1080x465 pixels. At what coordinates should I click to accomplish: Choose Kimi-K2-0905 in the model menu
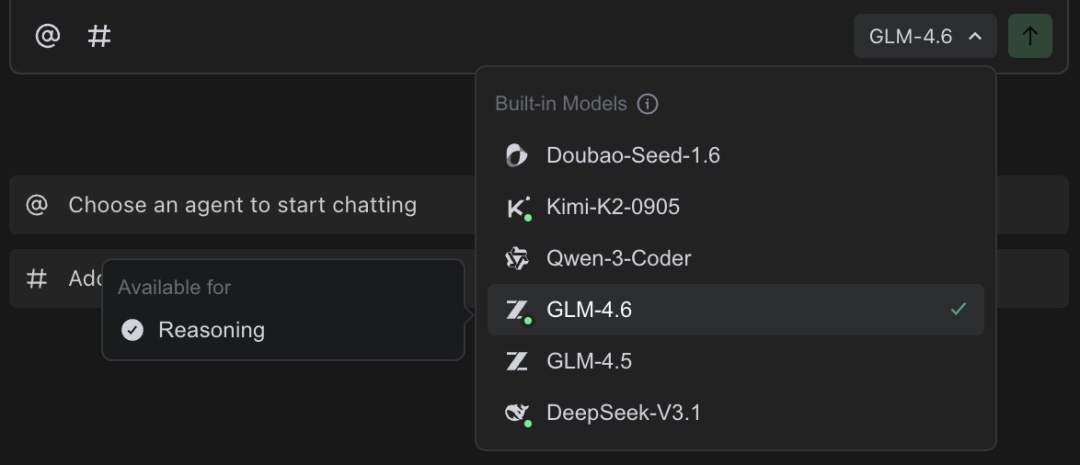click(613, 207)
